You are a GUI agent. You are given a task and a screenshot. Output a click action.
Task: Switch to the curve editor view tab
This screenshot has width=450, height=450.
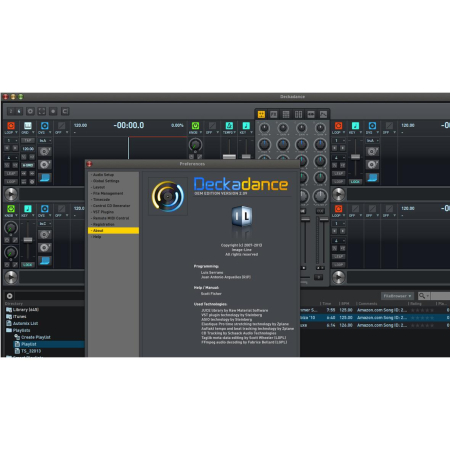tap(323, 115)
